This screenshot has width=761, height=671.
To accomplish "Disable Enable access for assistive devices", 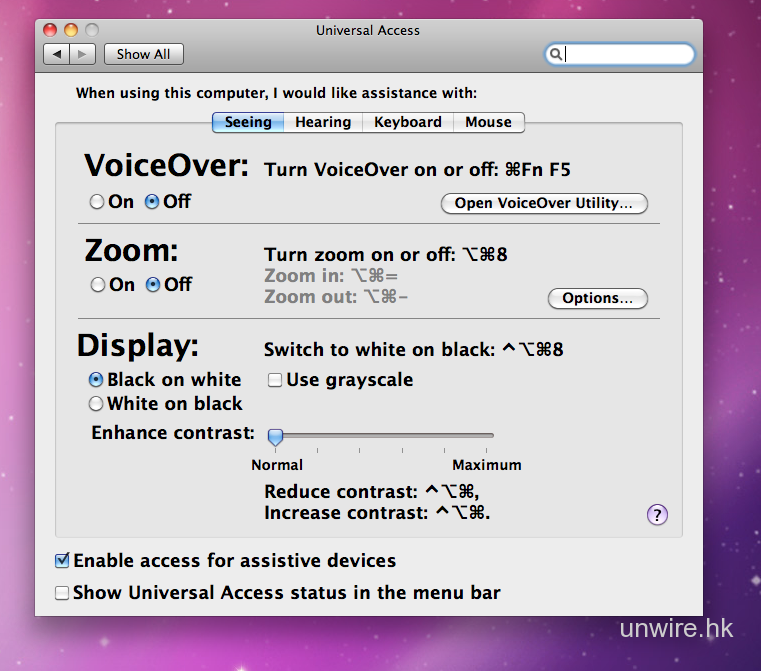I will click(62, 561).
